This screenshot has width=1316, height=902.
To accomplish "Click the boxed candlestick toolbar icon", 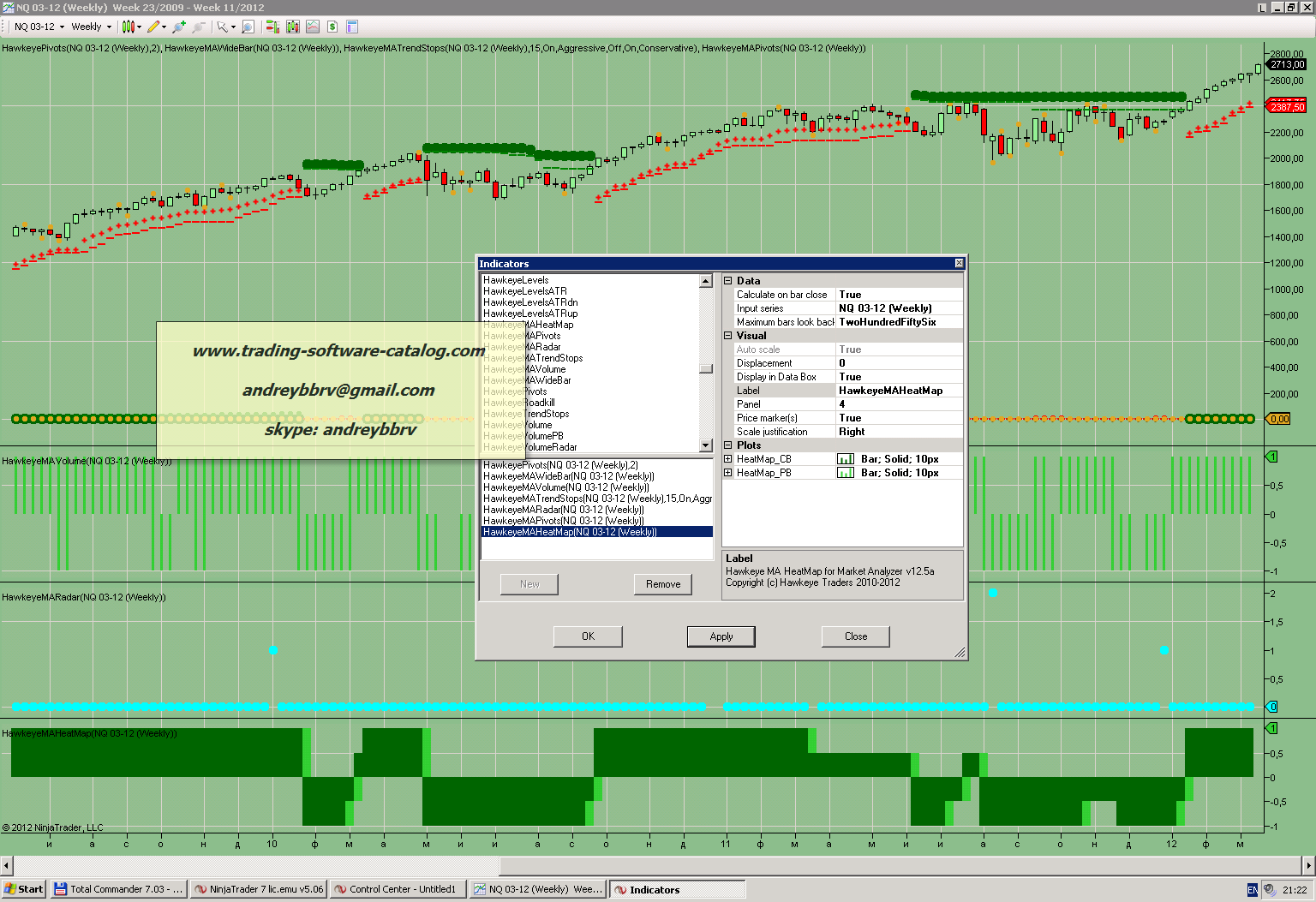I will click(x=293, y=27).
